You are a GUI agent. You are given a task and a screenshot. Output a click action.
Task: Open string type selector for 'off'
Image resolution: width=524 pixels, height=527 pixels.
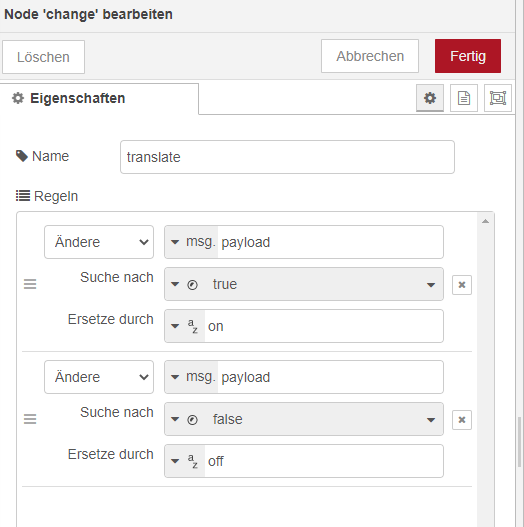point(185,461)
